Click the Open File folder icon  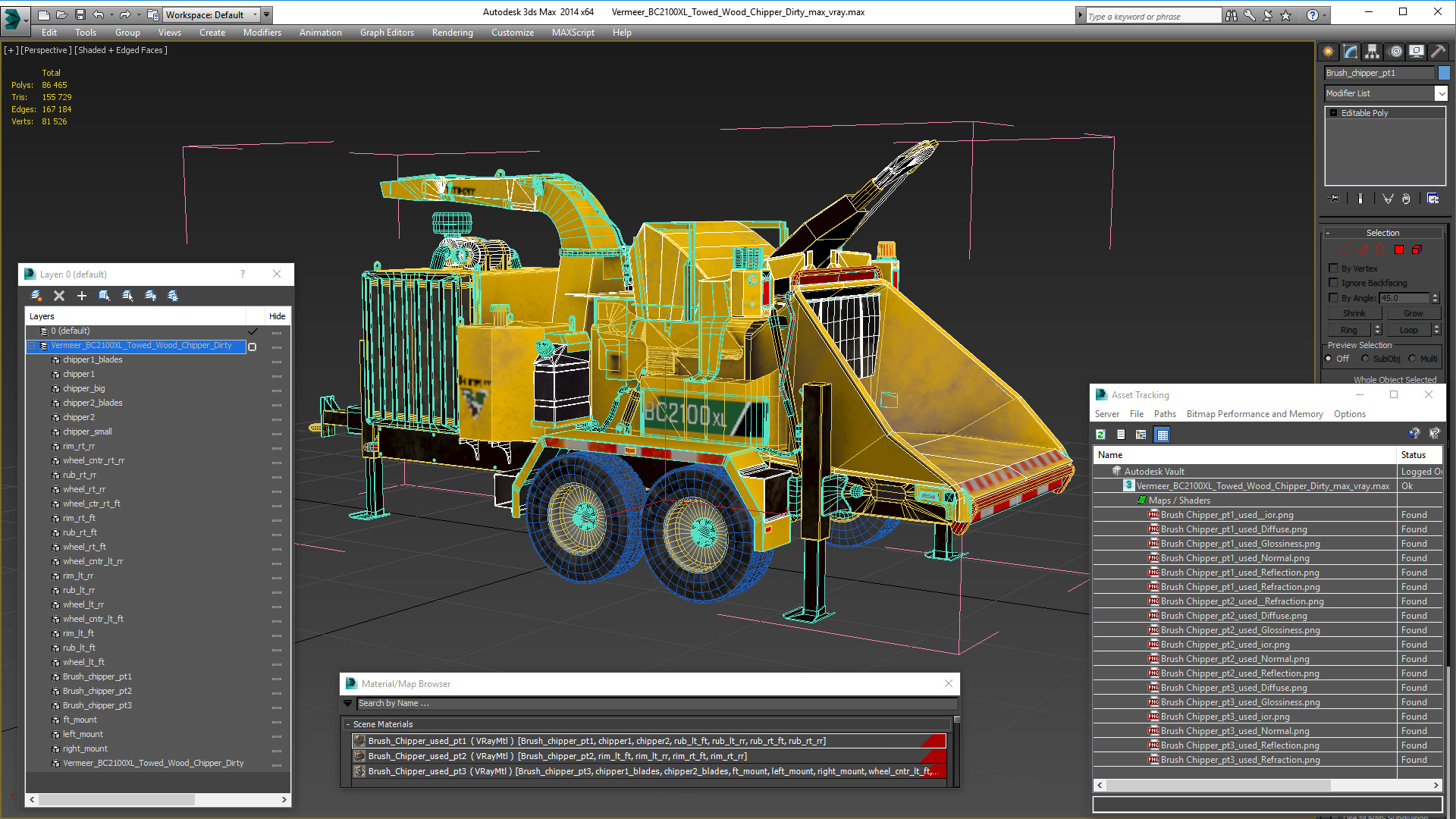coord(61,14)
